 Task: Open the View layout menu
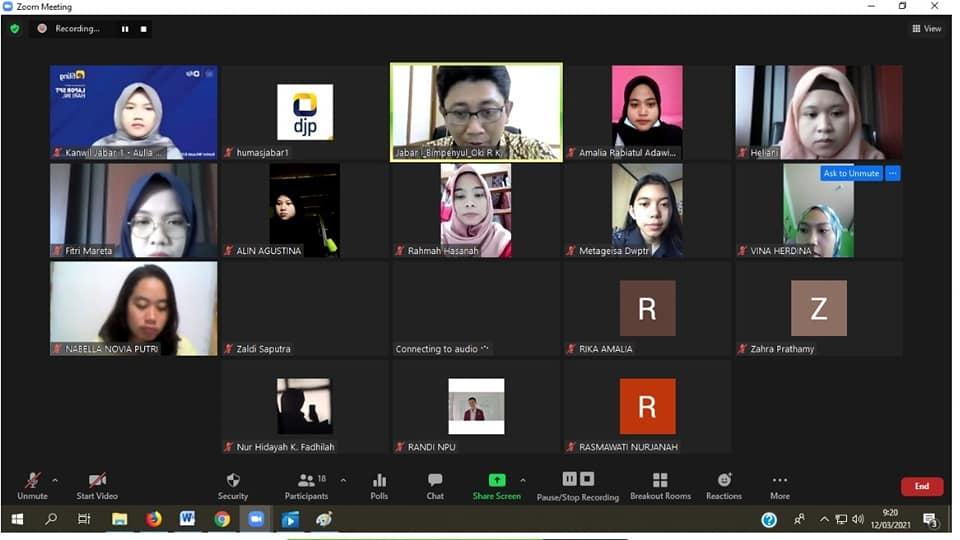point(927,29)
